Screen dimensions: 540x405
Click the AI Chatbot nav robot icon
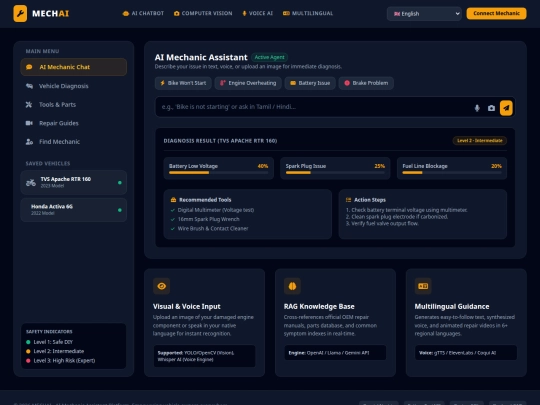pyautogui.click(x=126, y=13)
